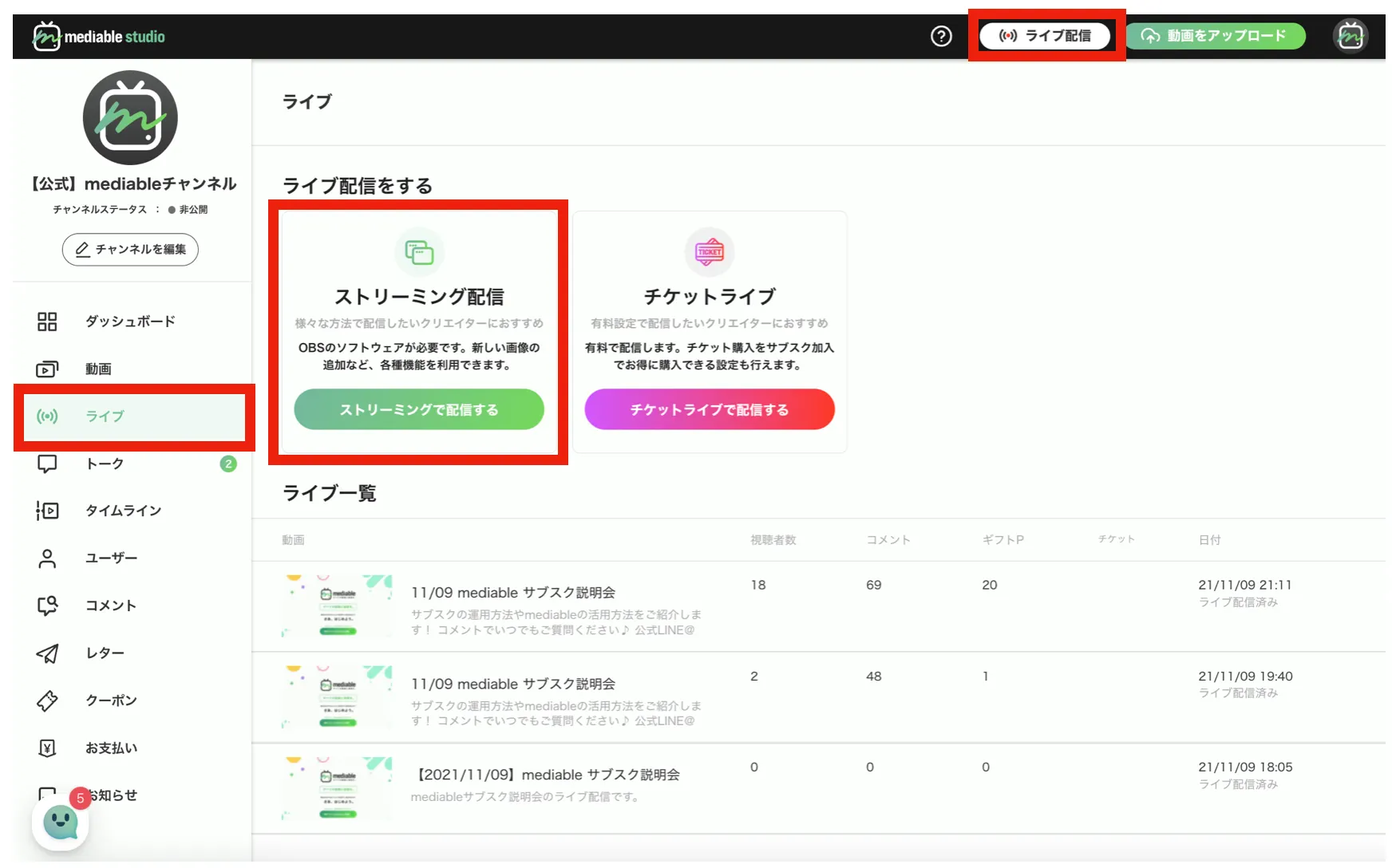Click the チケットライブ card title
Viewport: 1392px width, 868px height.
click(710, 297)
